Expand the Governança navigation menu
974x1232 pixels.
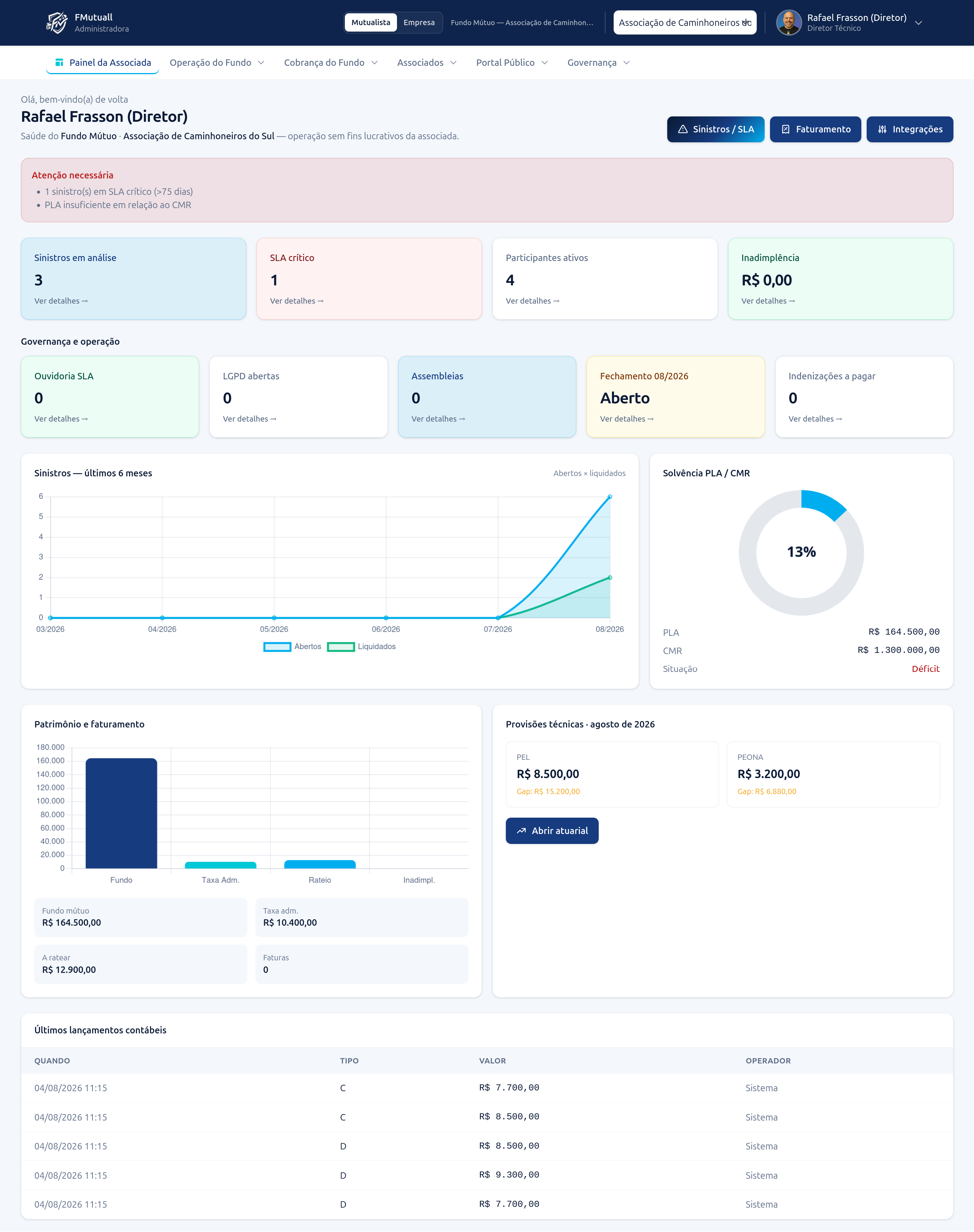coord(598,63)
